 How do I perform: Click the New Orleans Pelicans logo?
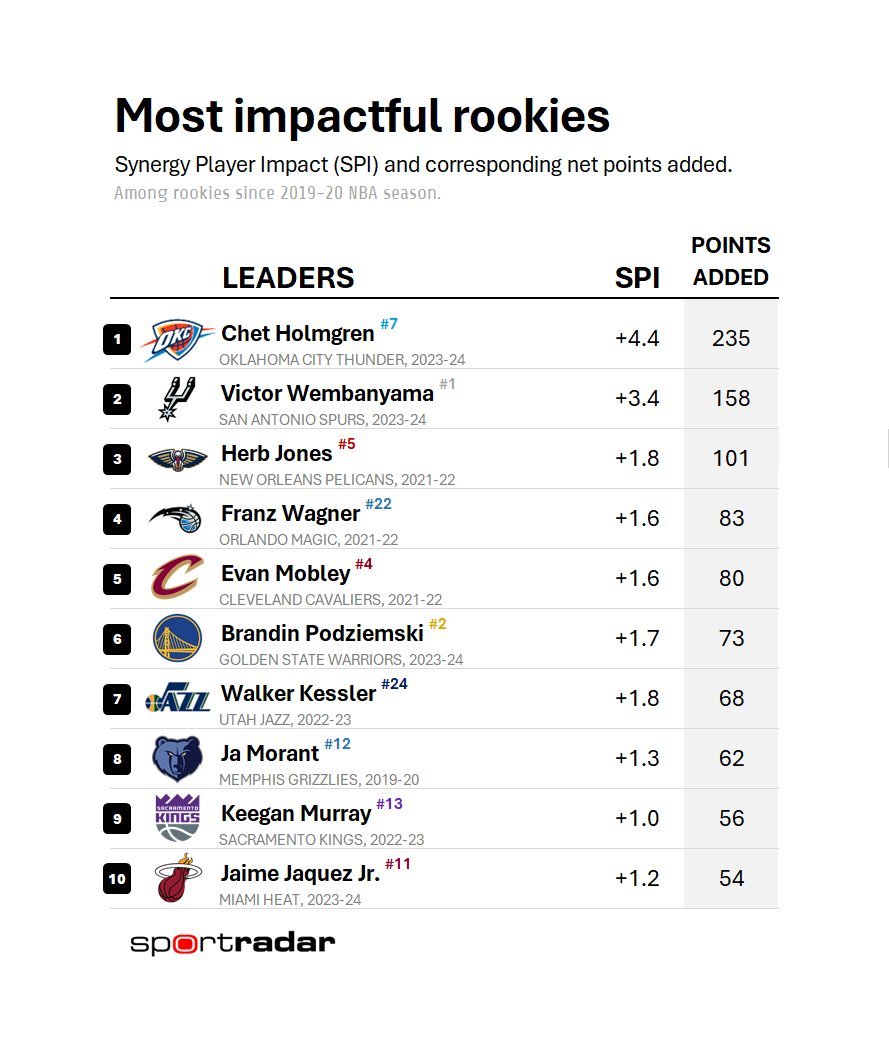pos(177,459)
